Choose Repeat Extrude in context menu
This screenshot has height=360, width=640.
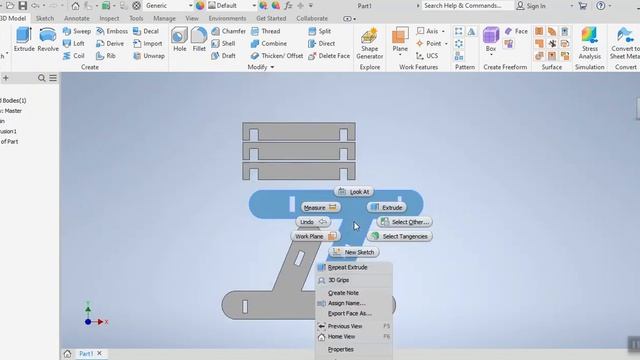click(354, 267)
